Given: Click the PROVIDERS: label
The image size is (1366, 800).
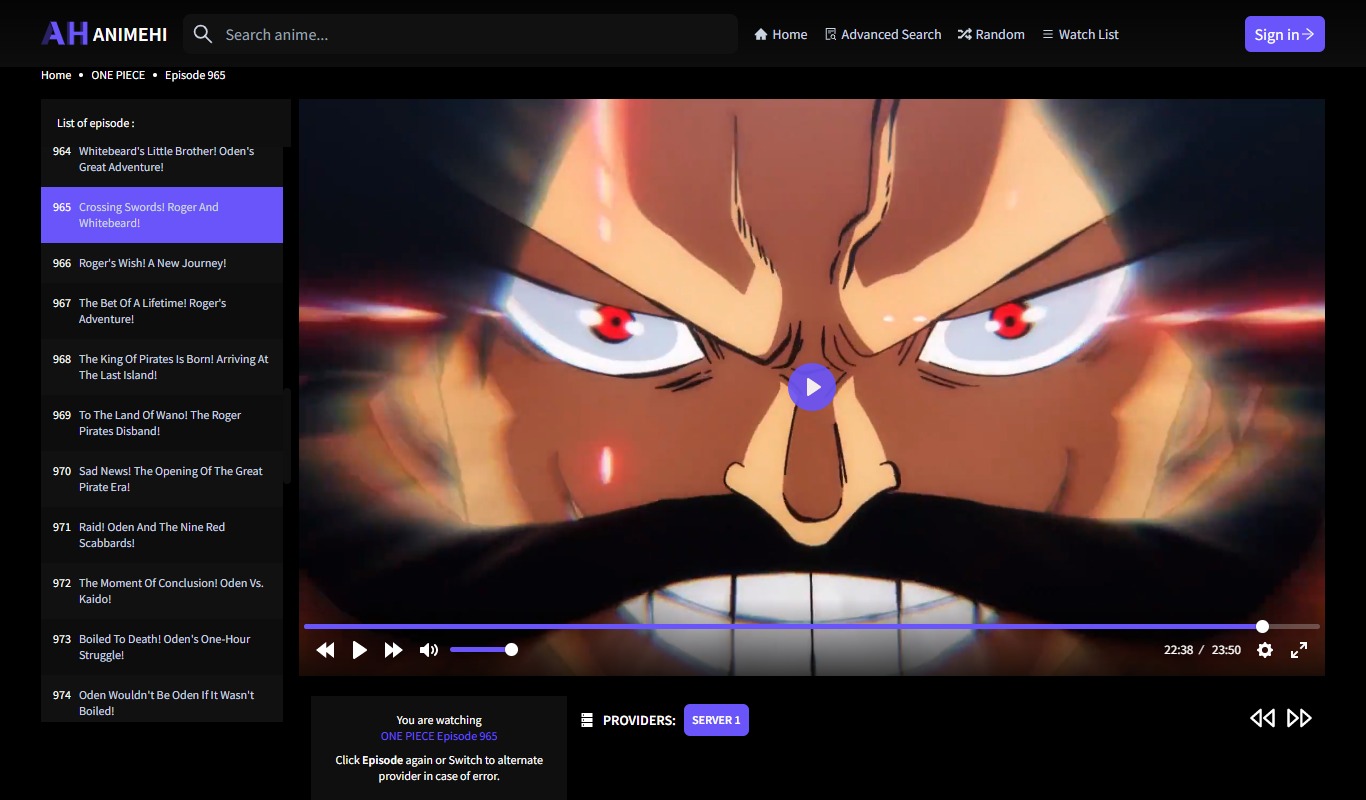Looking at the screenshot, I should click(x=639, y=720).
